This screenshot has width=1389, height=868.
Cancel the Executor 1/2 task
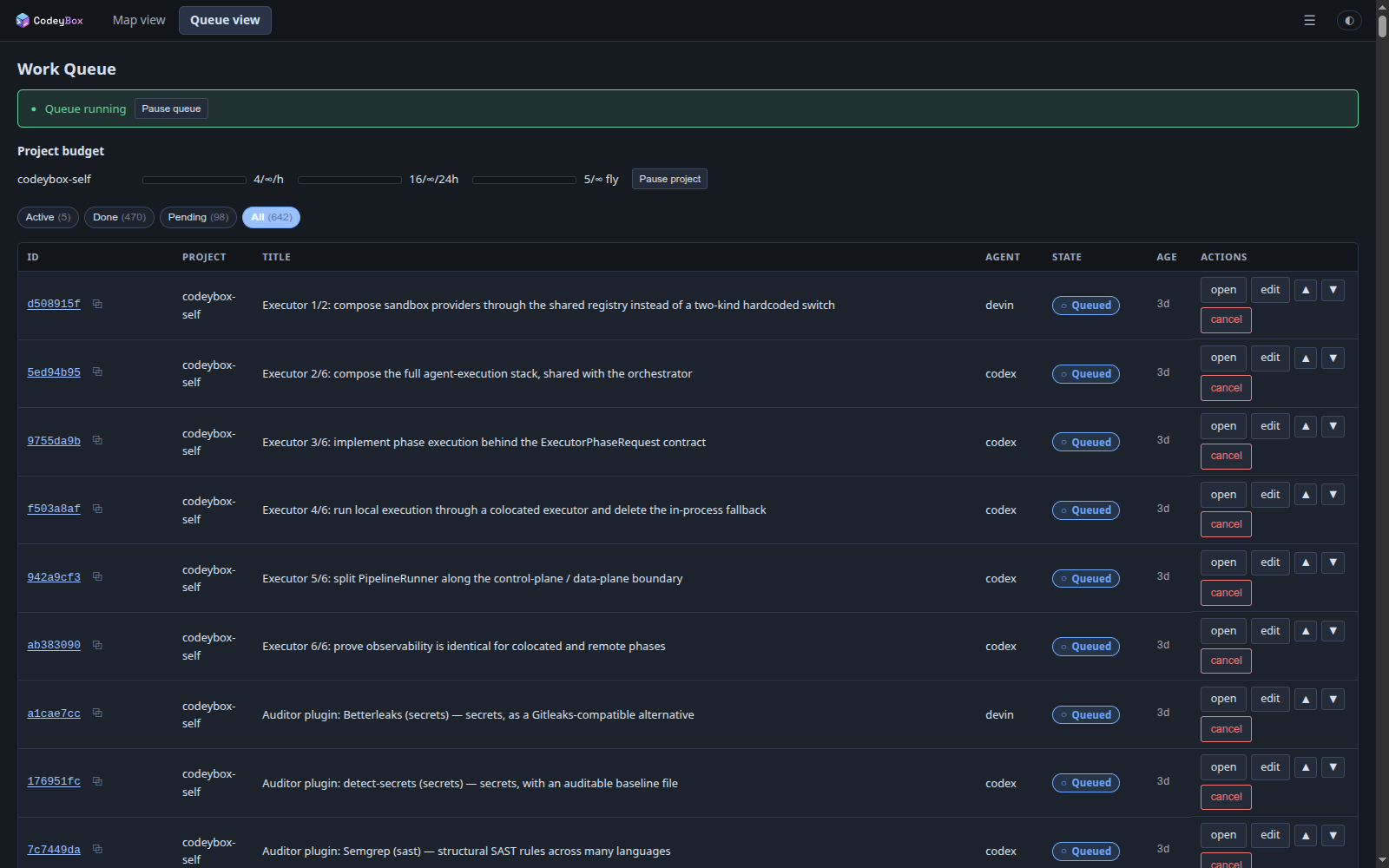tap(1226, 319)
